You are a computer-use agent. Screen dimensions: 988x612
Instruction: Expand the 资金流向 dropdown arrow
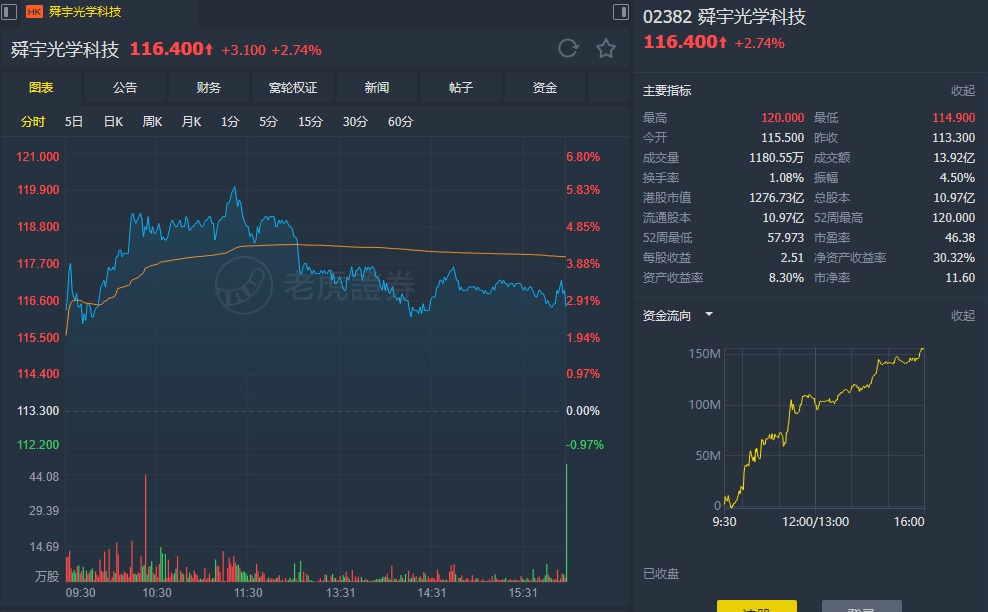pyautogui.click(x=709, y=314)
